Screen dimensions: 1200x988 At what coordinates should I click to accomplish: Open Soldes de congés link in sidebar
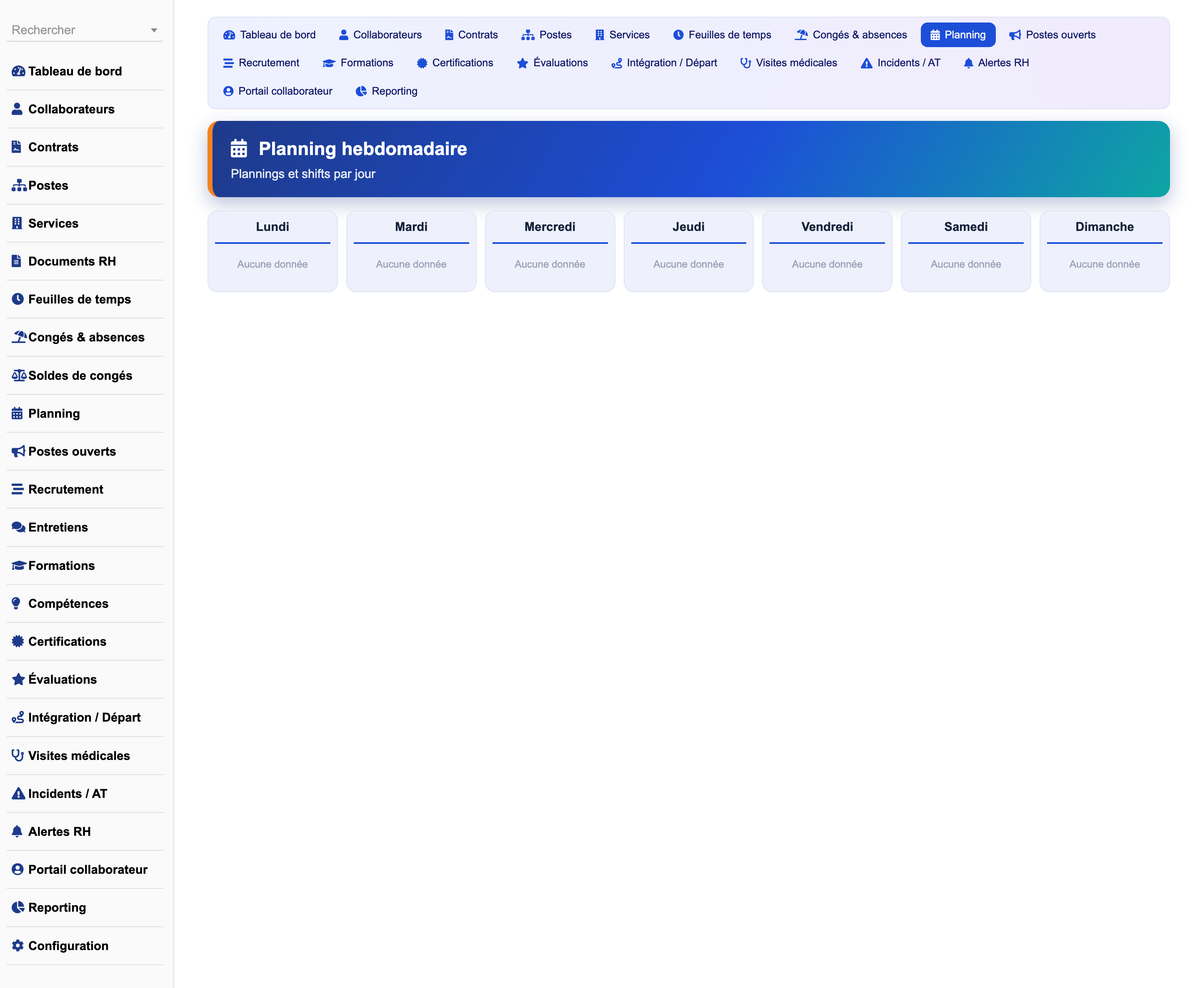80,375
